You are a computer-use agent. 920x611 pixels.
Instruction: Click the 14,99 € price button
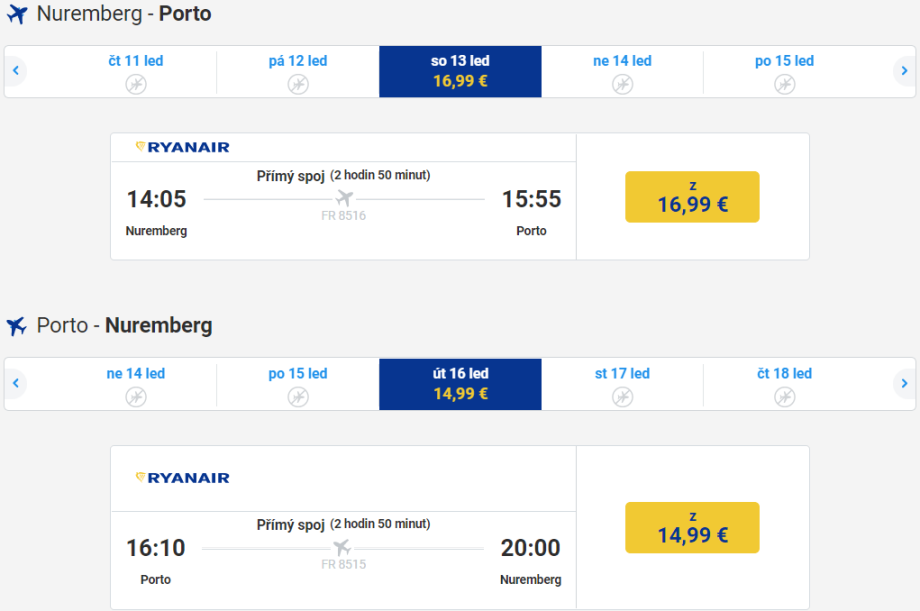pos(692,527)
